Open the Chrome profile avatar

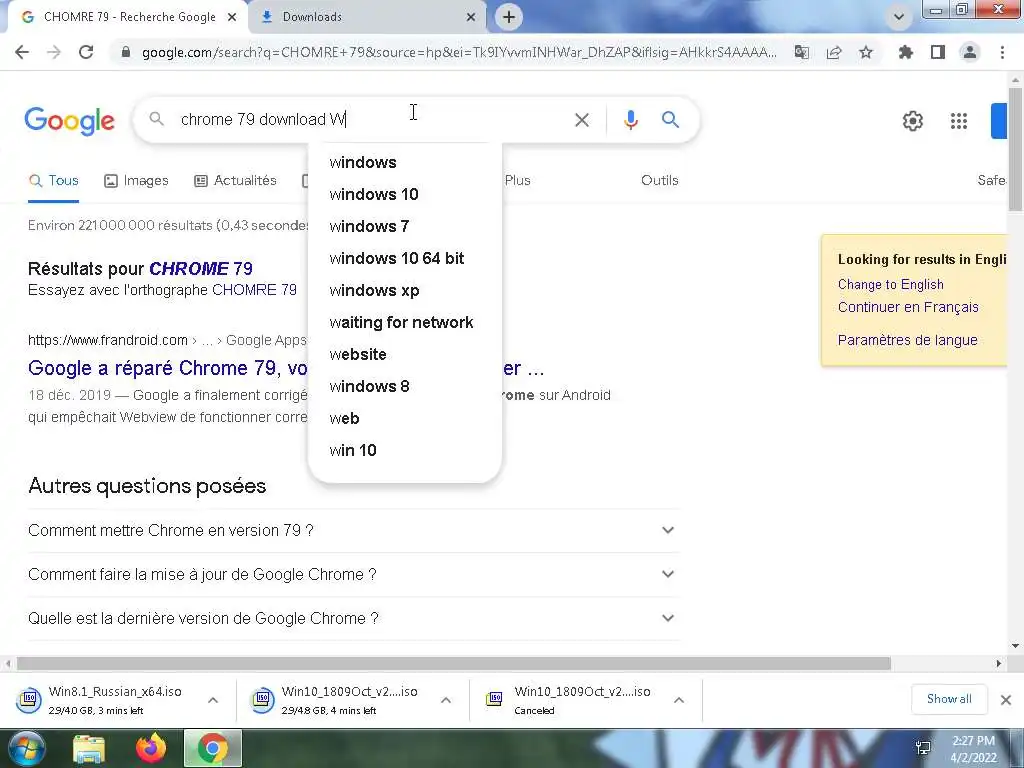point(970,52)
